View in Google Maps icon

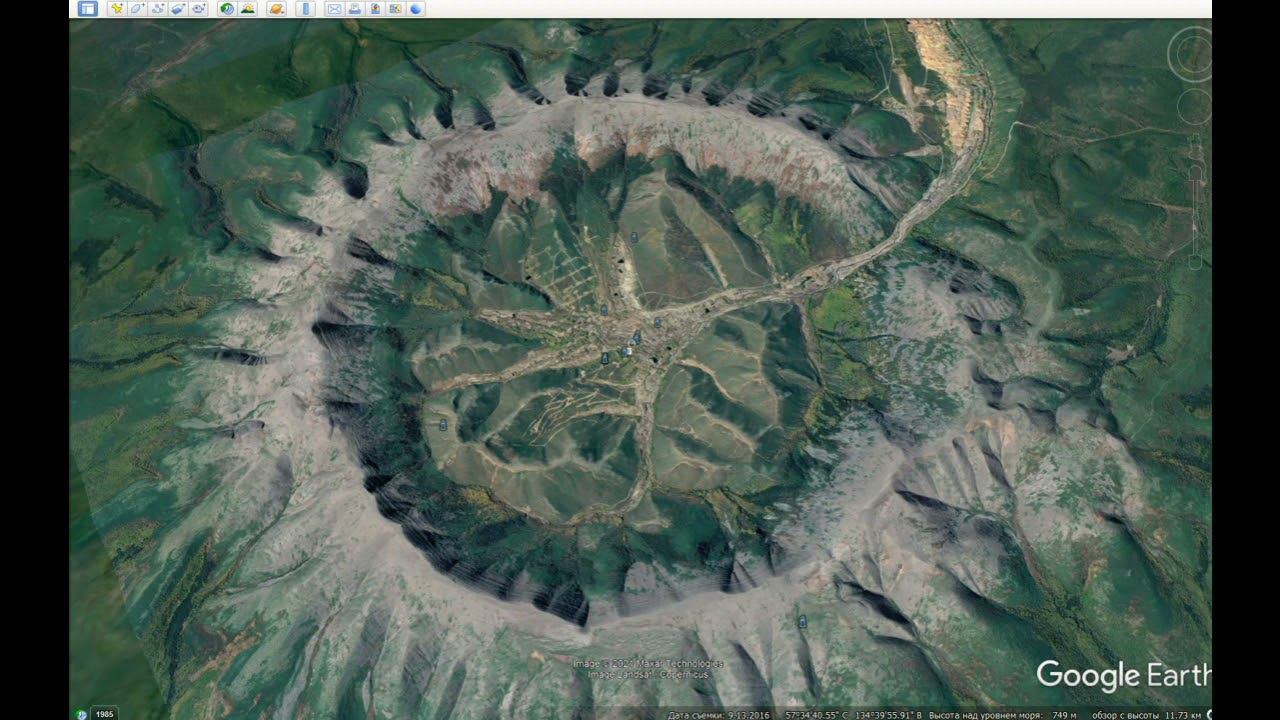396,9
